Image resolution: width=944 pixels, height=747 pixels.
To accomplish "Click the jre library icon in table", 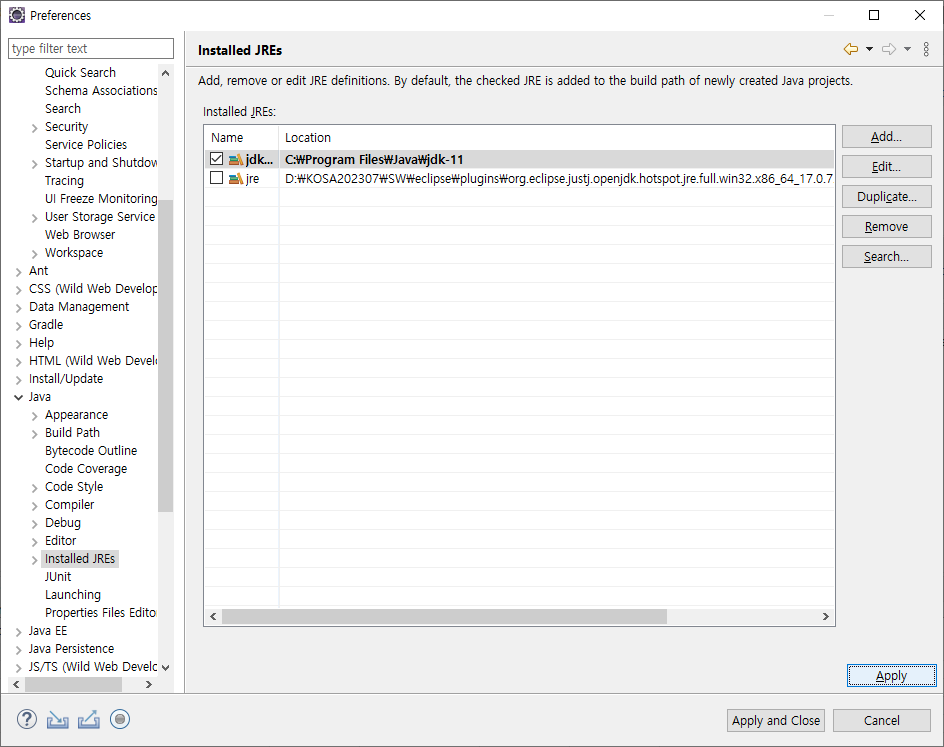I will point(235,178).
